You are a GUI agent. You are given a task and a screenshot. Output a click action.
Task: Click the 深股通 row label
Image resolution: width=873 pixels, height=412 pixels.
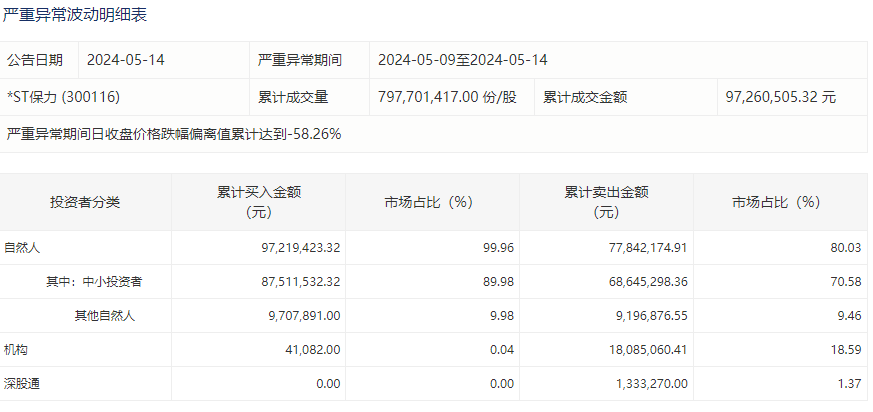(x=22, y=383)
